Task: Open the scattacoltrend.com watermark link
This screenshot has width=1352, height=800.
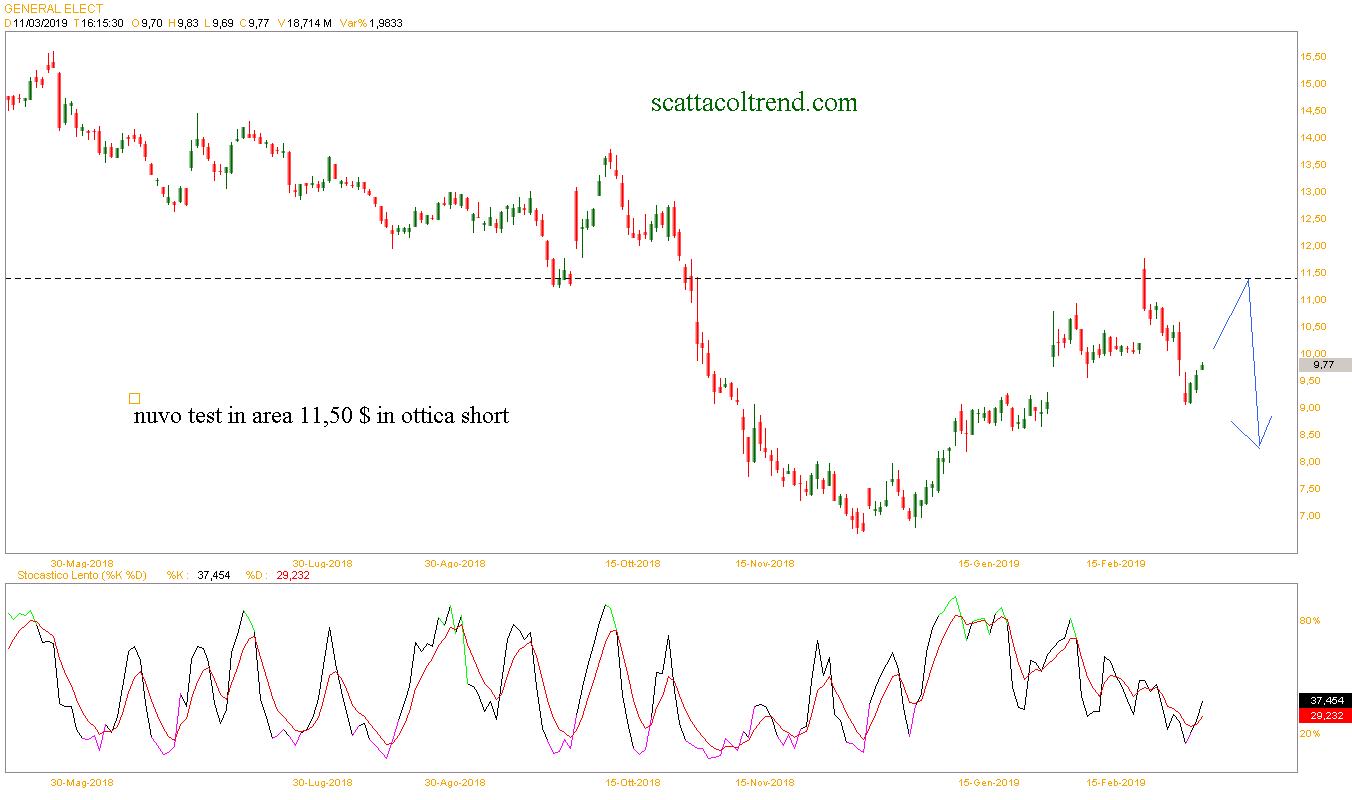Action: (753, 102)
